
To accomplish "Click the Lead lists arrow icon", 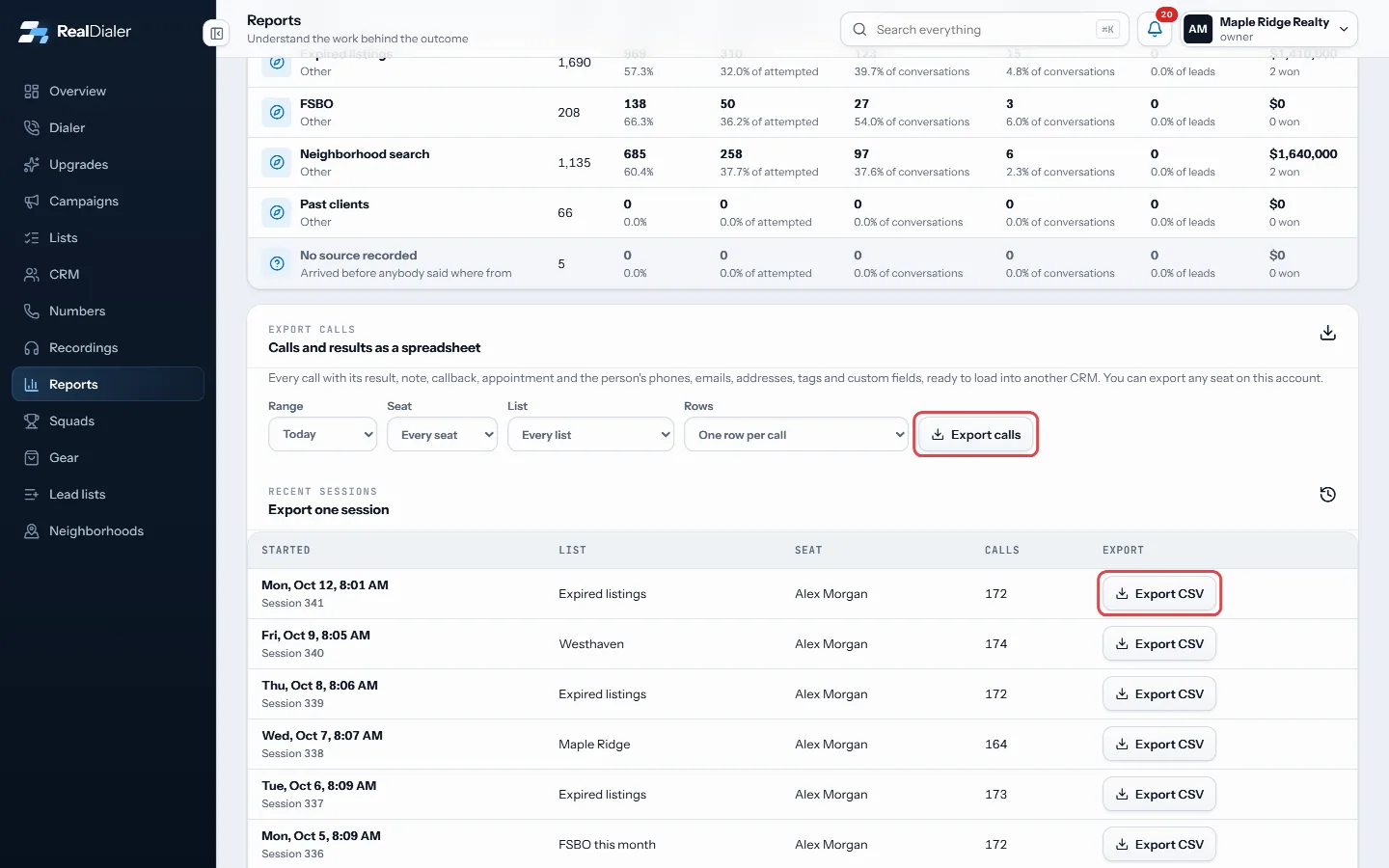I will (32, 495).
